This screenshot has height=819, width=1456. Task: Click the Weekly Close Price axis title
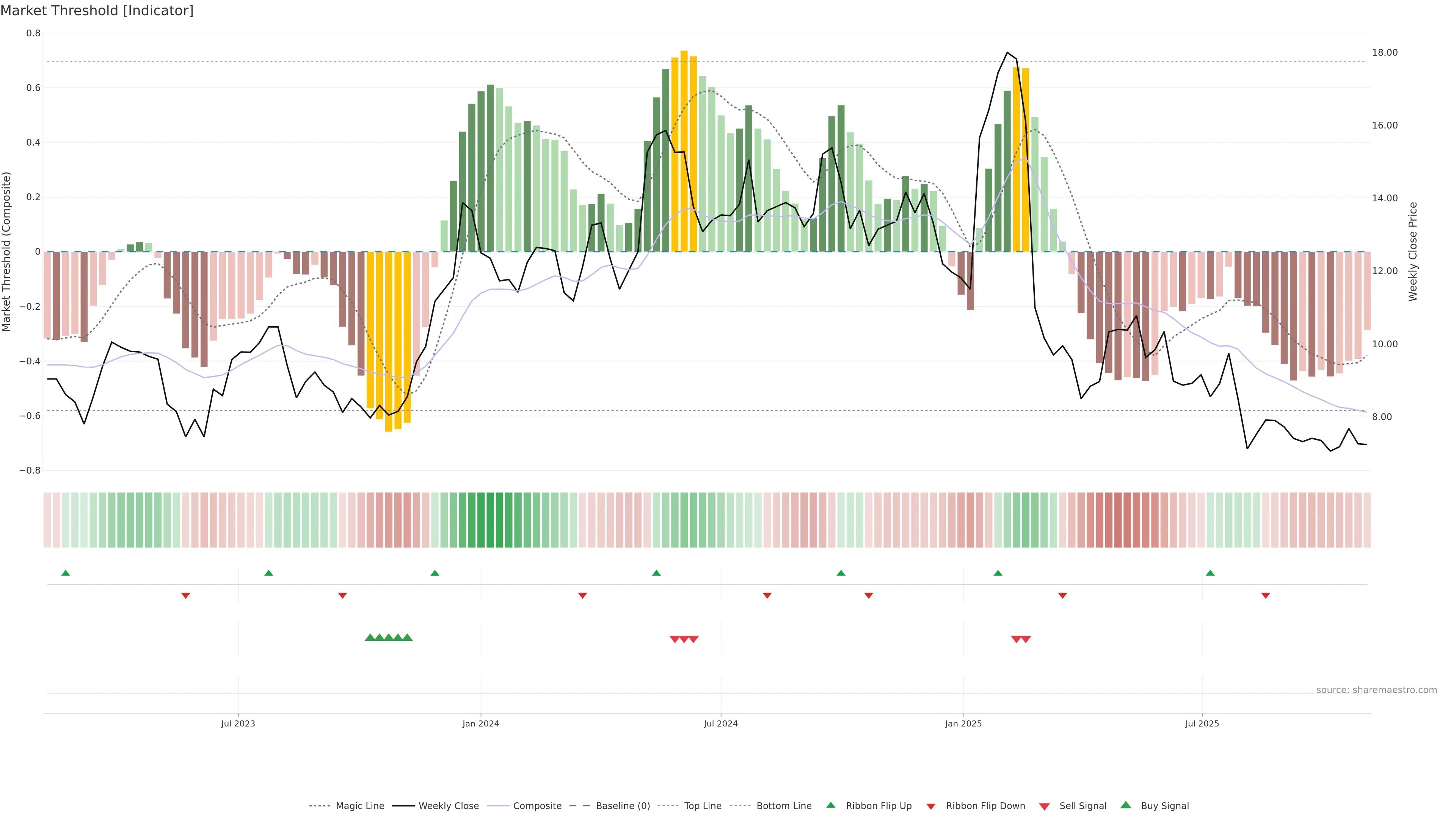[1413, 251]
